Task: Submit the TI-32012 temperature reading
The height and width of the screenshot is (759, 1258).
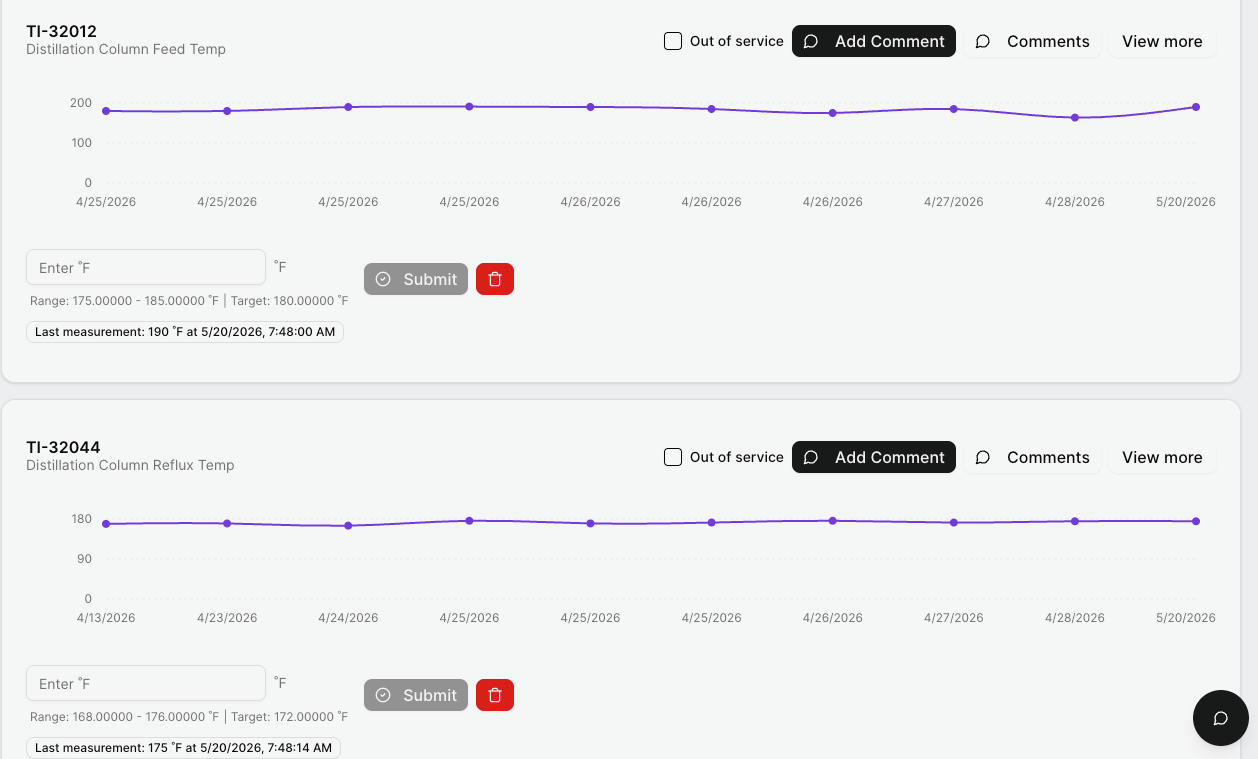Action: click(416, 279)
